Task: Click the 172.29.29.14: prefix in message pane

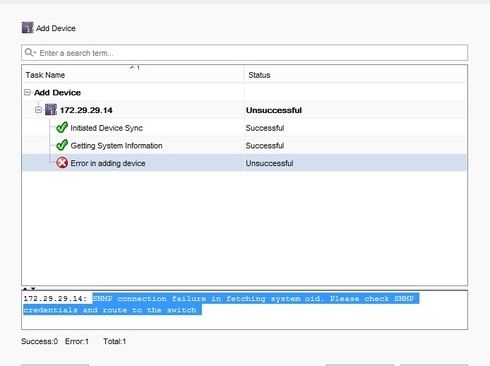Action: tap(55, 299)
